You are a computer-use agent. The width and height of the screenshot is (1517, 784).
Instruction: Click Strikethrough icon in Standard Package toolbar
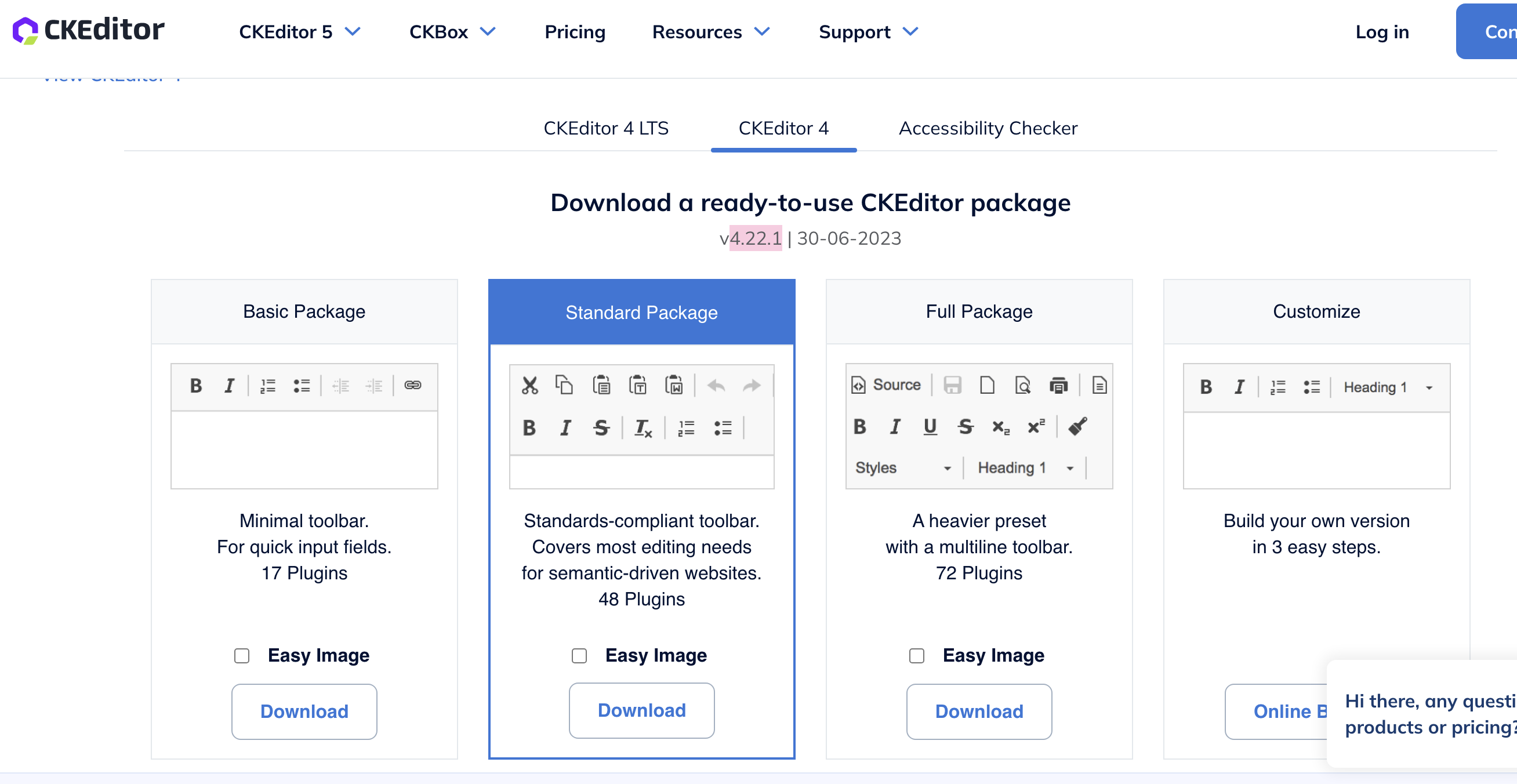click(601, 428)
